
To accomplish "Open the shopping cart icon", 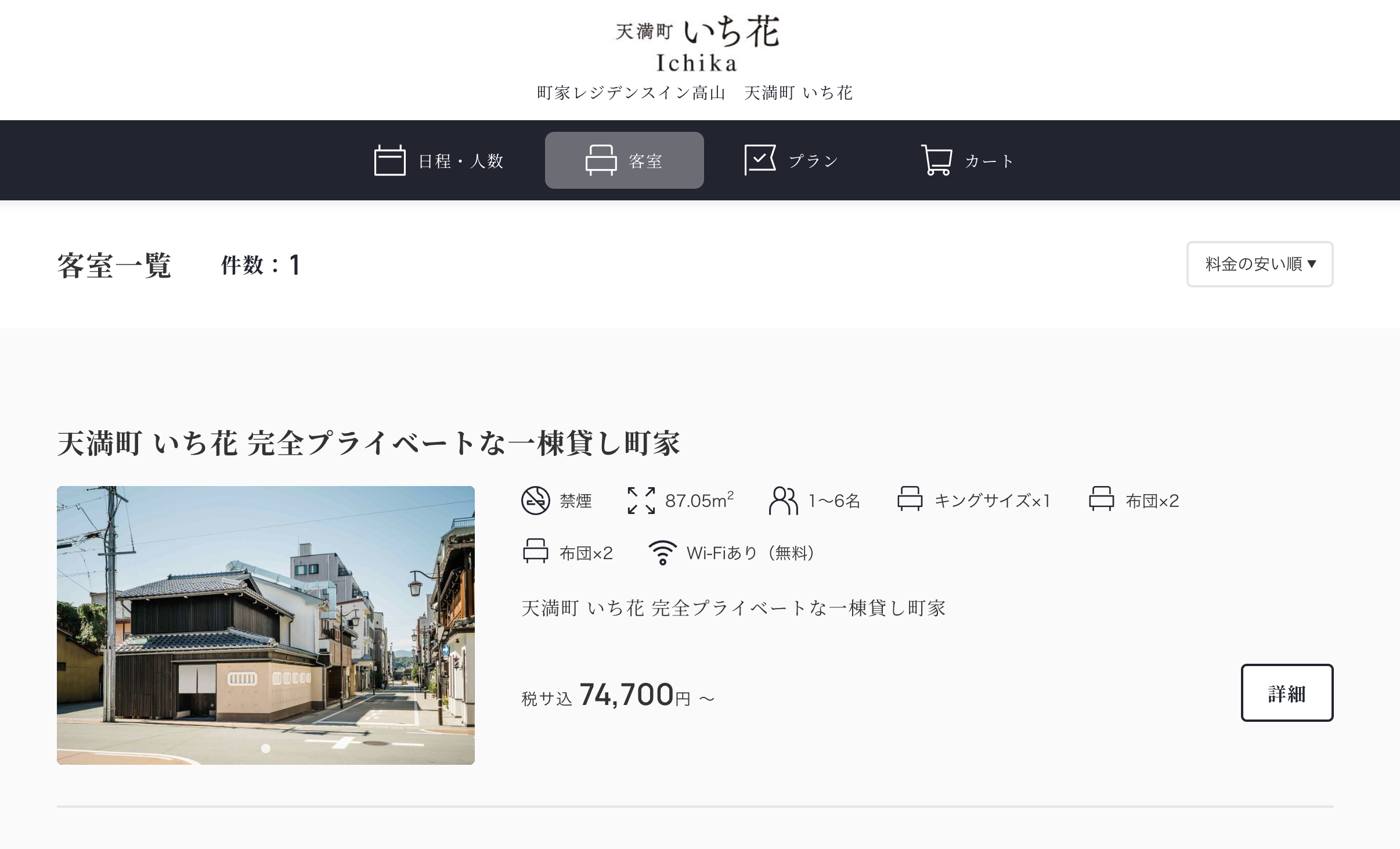I will coord(937,160).
